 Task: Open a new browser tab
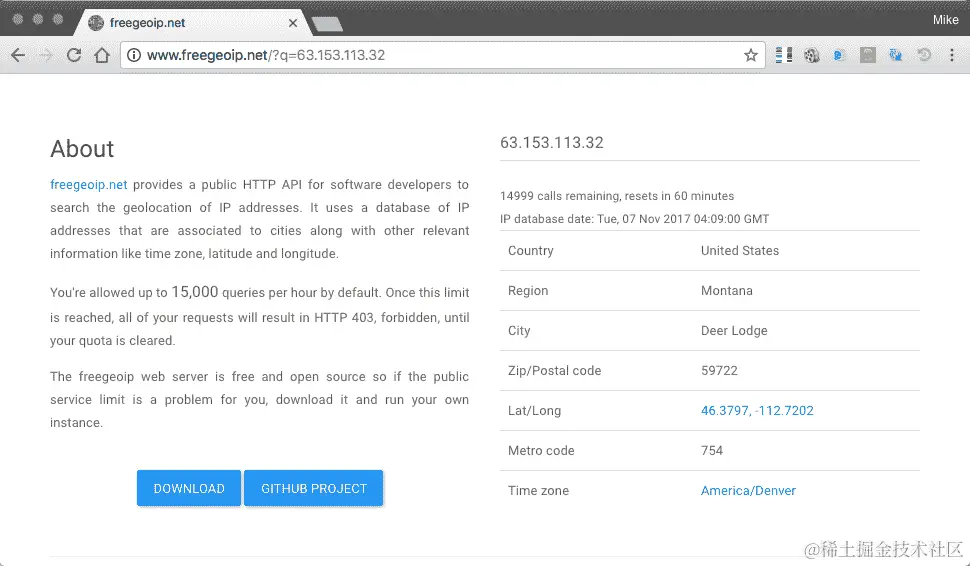coord(327,24)
